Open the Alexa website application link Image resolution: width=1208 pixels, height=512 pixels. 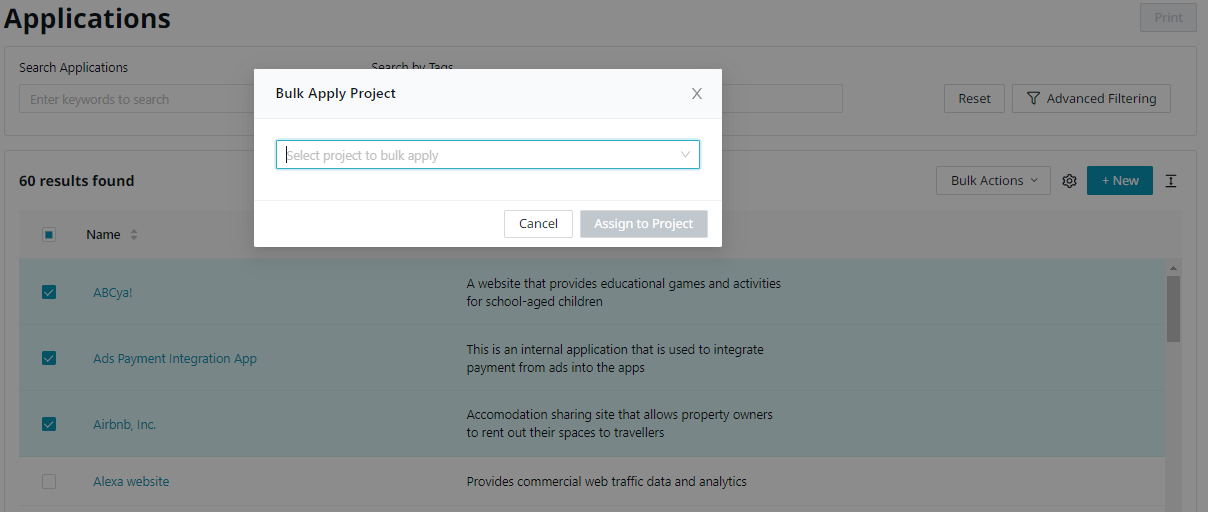(x=131, y=482)
